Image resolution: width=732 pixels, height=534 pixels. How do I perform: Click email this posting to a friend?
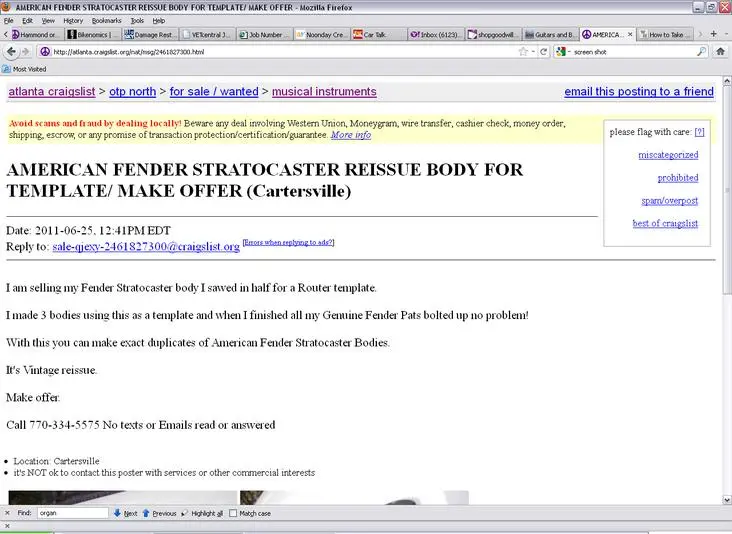(639, 91)
